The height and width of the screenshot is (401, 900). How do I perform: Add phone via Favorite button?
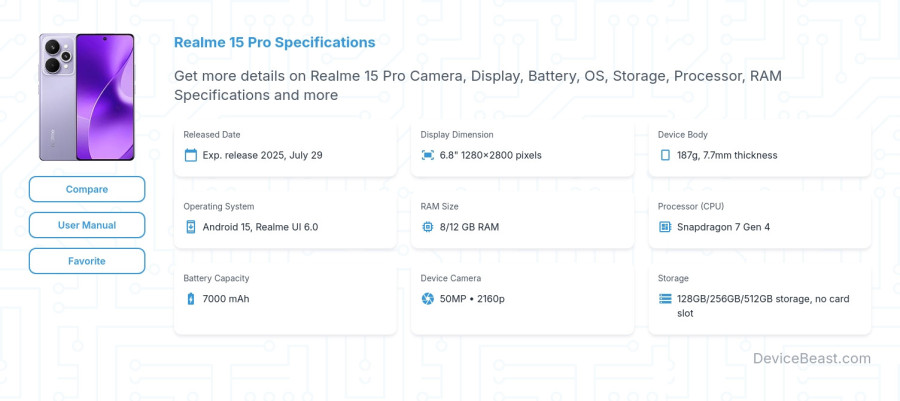pyautogui.click(x=87, y=261)
